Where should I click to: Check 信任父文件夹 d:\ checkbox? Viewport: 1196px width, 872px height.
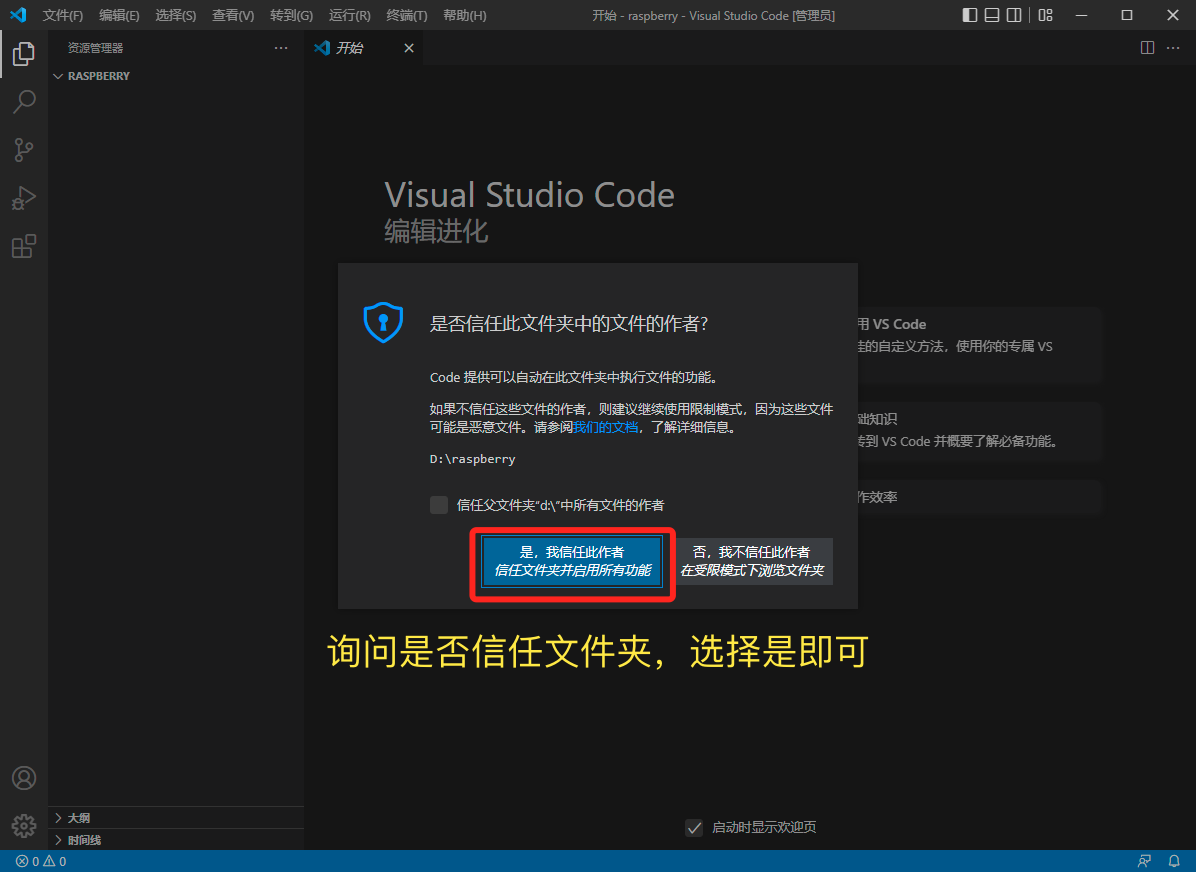(439, 505)
